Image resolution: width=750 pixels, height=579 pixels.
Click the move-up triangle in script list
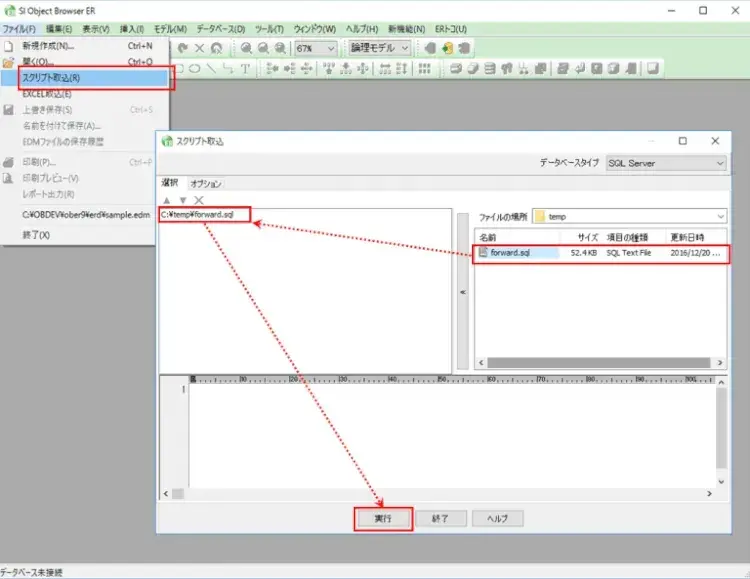166,200
